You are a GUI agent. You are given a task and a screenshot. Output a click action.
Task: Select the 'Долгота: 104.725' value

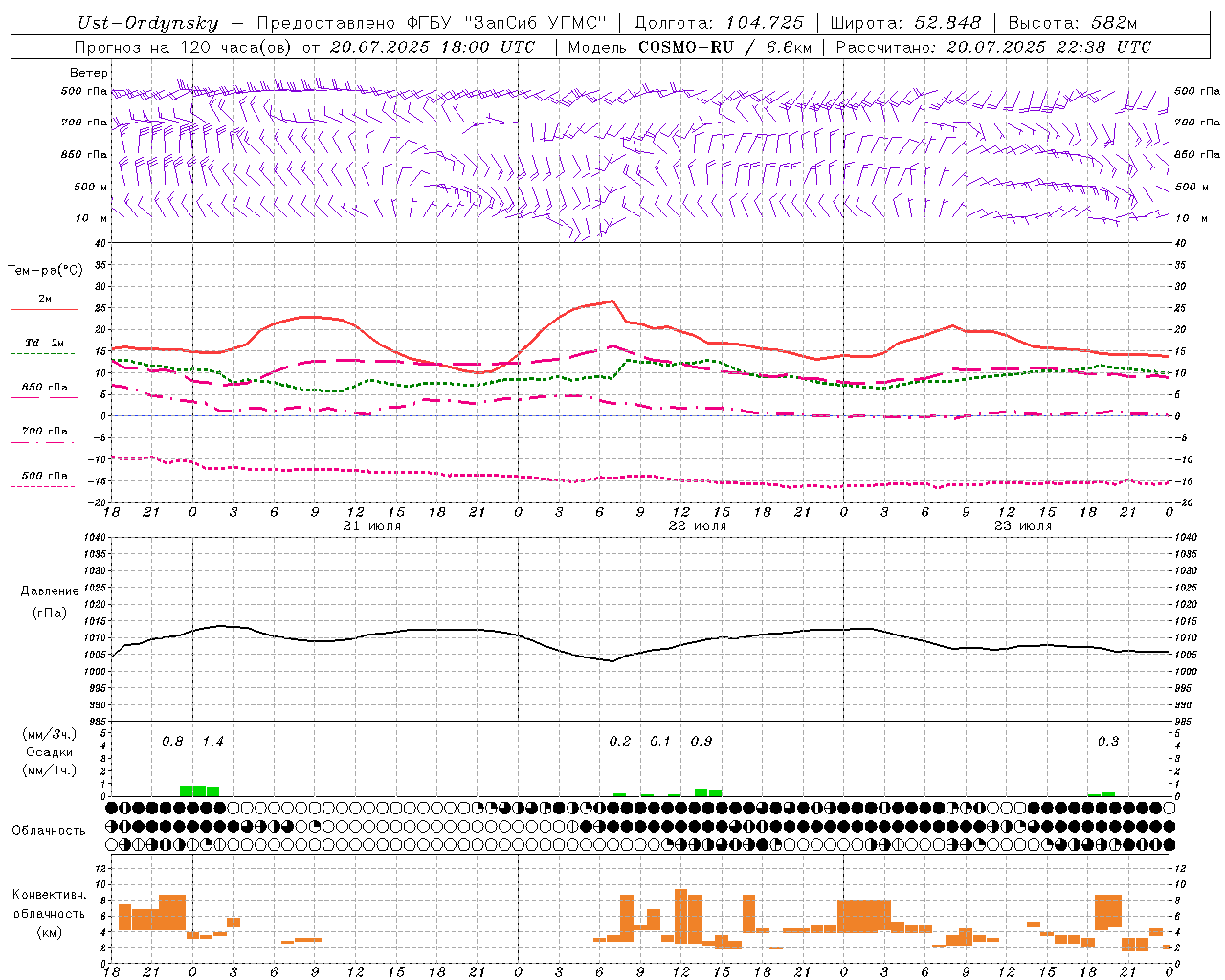click(719, 23)
